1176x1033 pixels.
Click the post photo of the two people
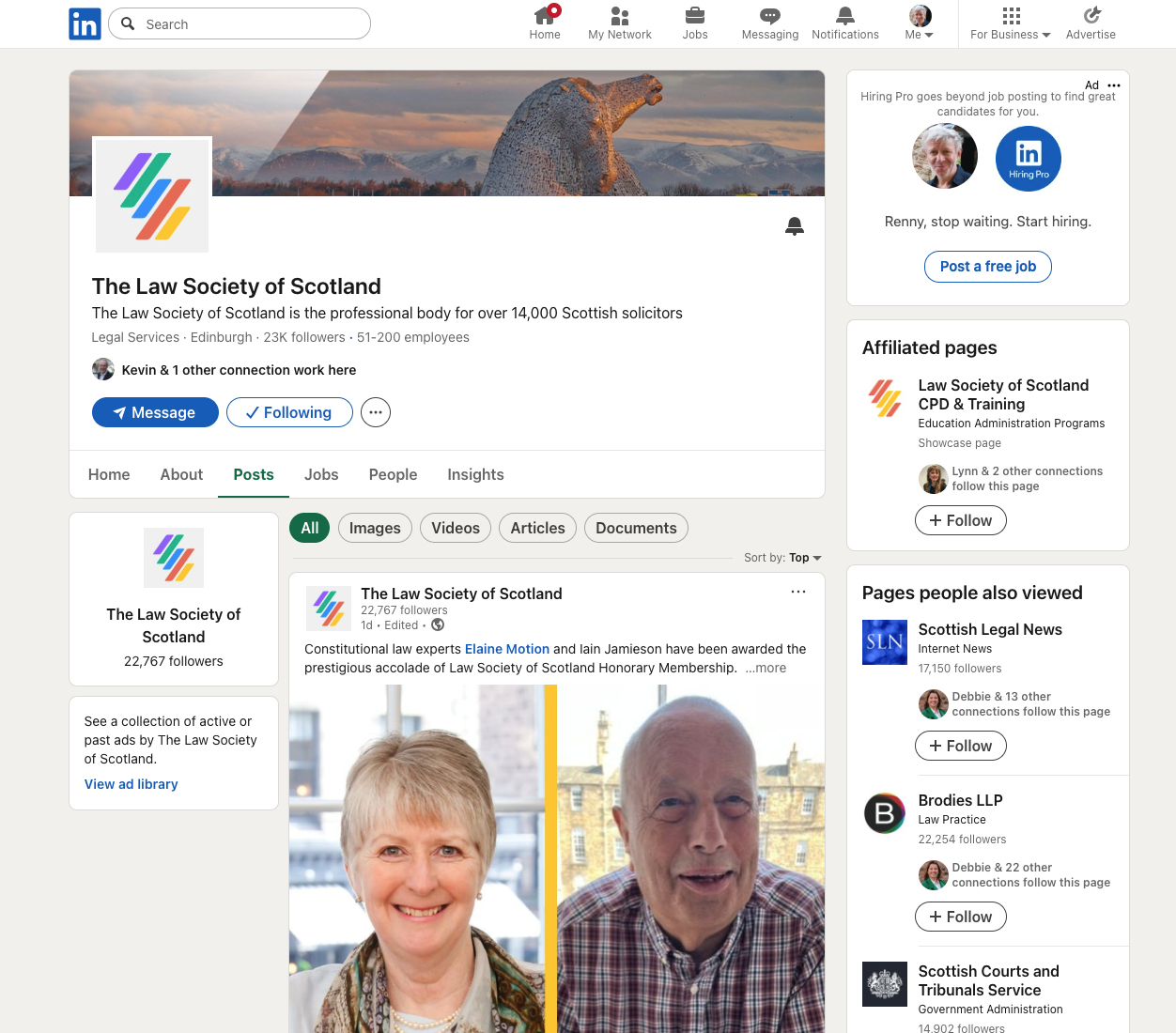pos(557,858)
